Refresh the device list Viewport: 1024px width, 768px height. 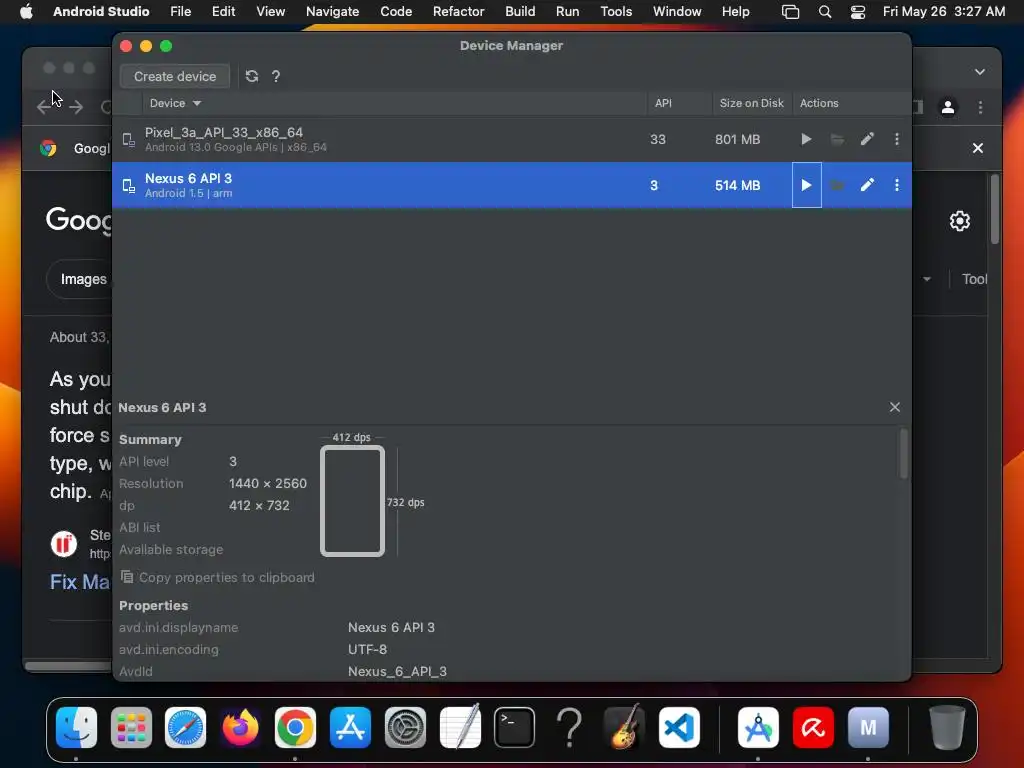pyautogui.click(x=251, y=76)
